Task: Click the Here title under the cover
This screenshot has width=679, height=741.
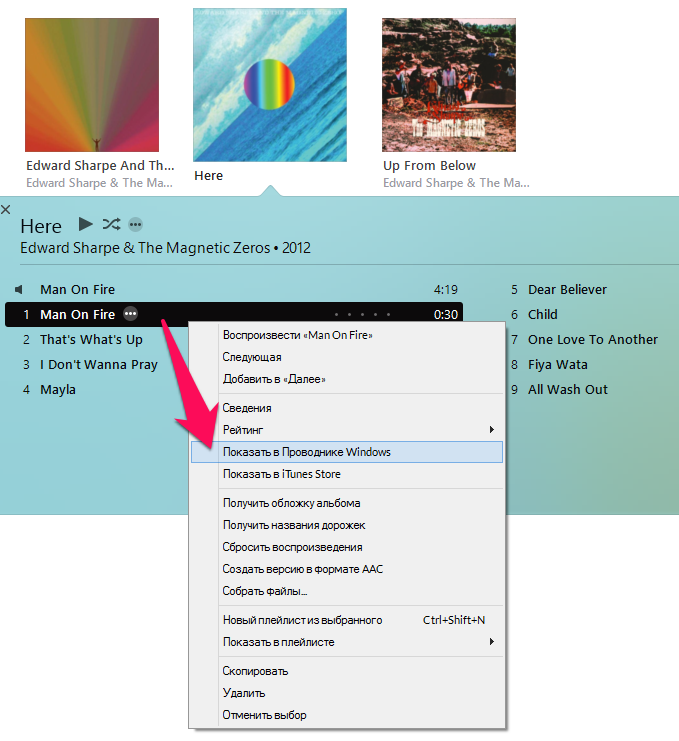Action: point(208,175)
